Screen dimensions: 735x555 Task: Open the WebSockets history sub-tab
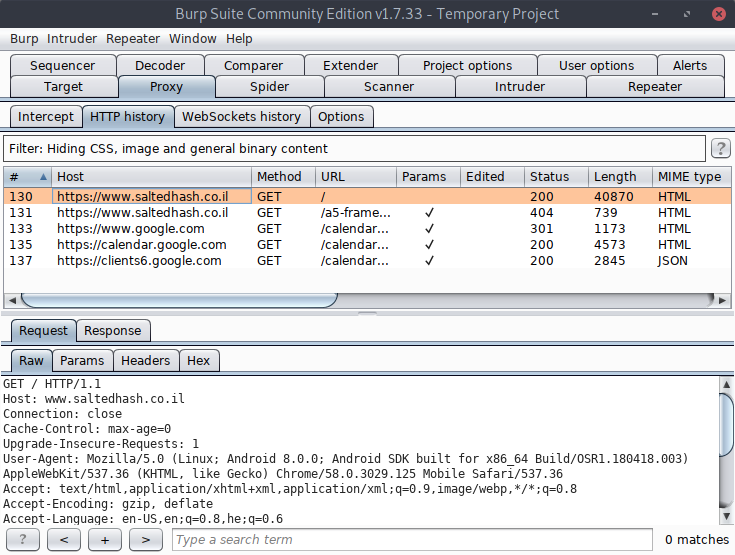tap(241, 116)
